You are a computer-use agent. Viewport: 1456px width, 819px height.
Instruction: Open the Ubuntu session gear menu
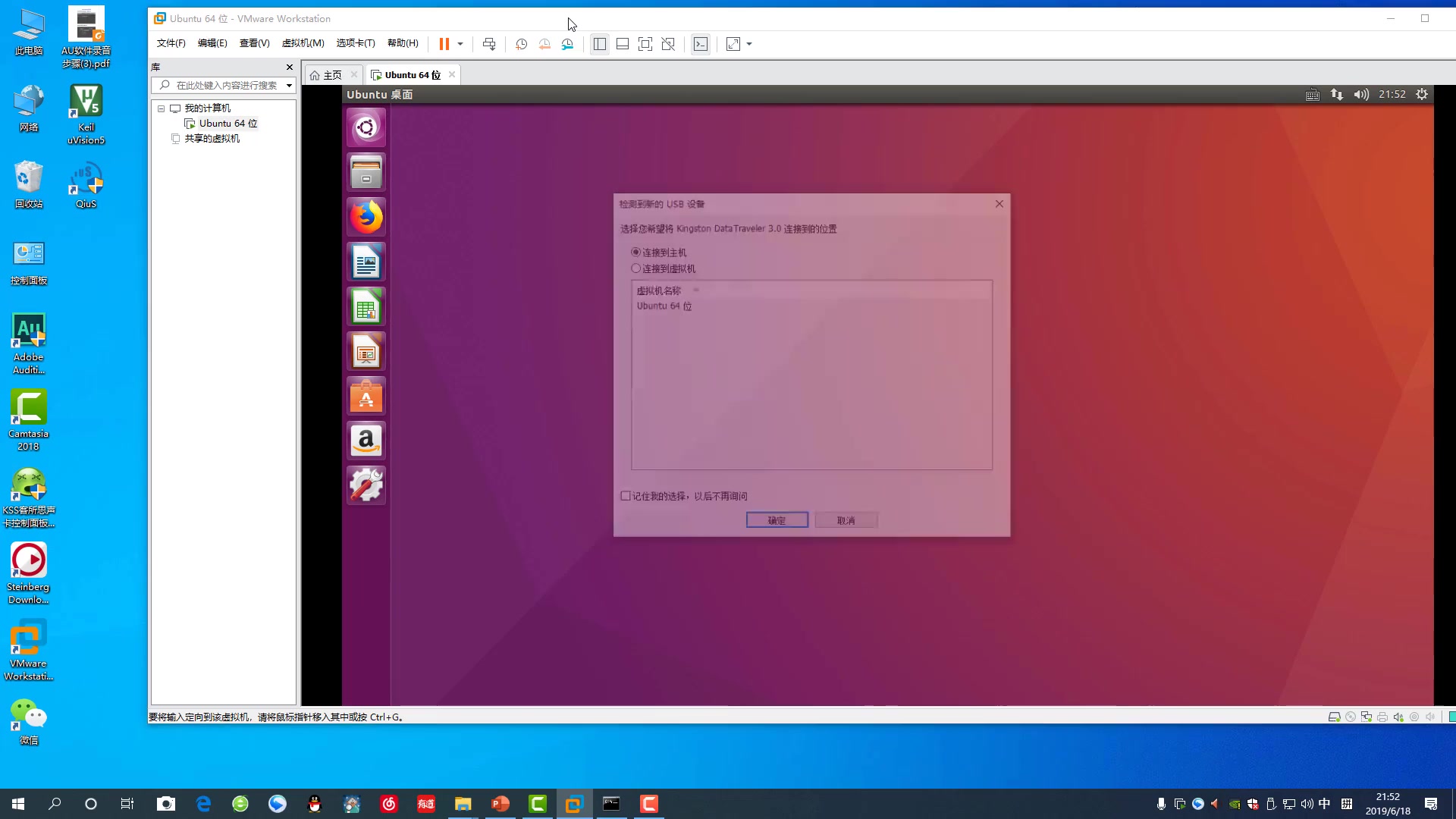(1422, 95)
